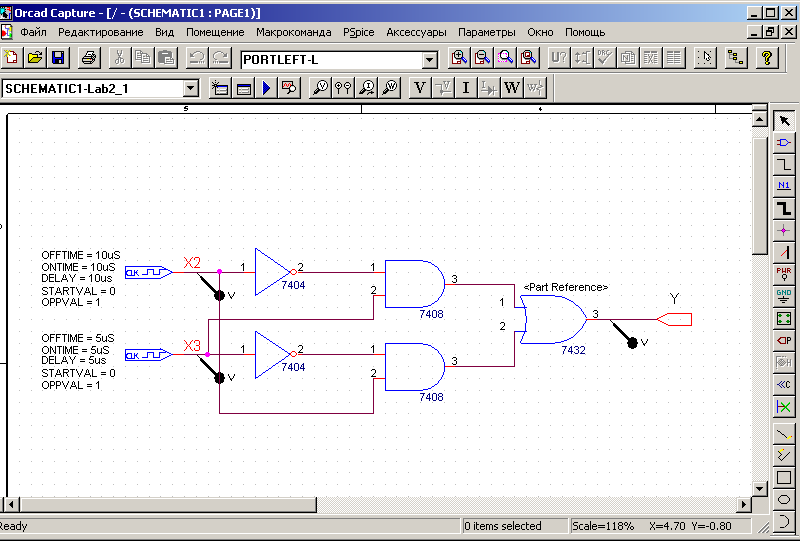
Task: Toggle bias Power display W button
Action: point(512,88)
